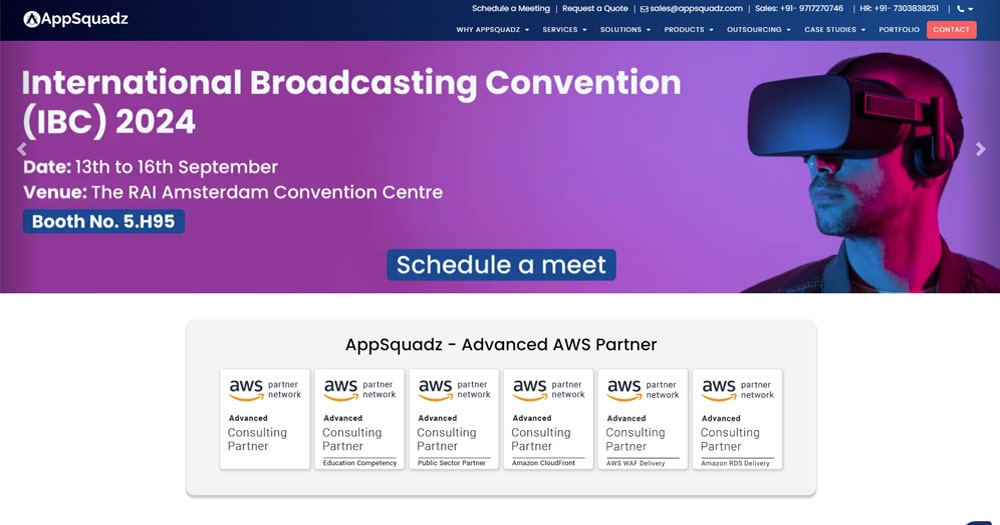Click Schedule a meet banner button
Image resolution: width=1000 pixels, height=525 pixels.
pos(501,265)
